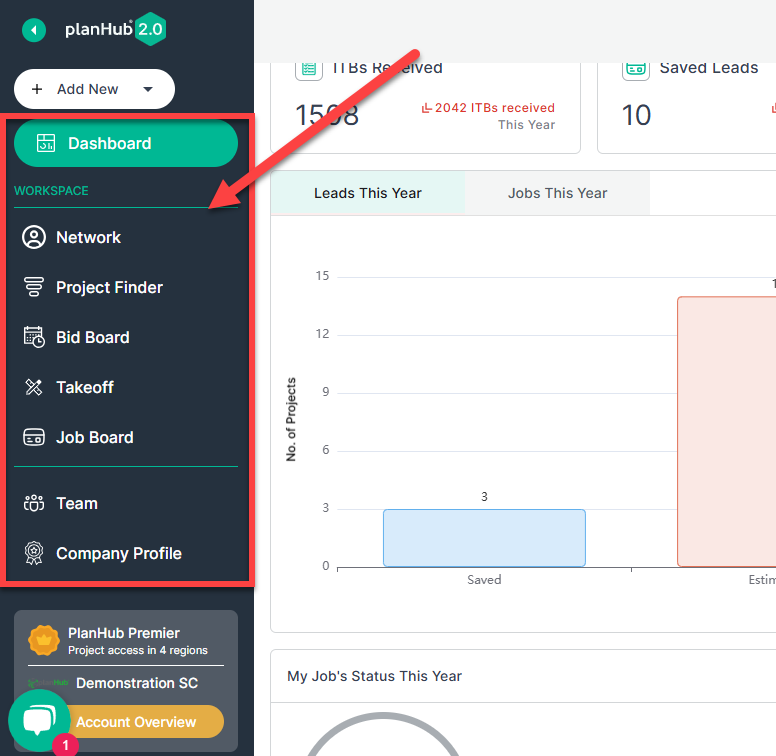Click the Job Board icon

34,437
